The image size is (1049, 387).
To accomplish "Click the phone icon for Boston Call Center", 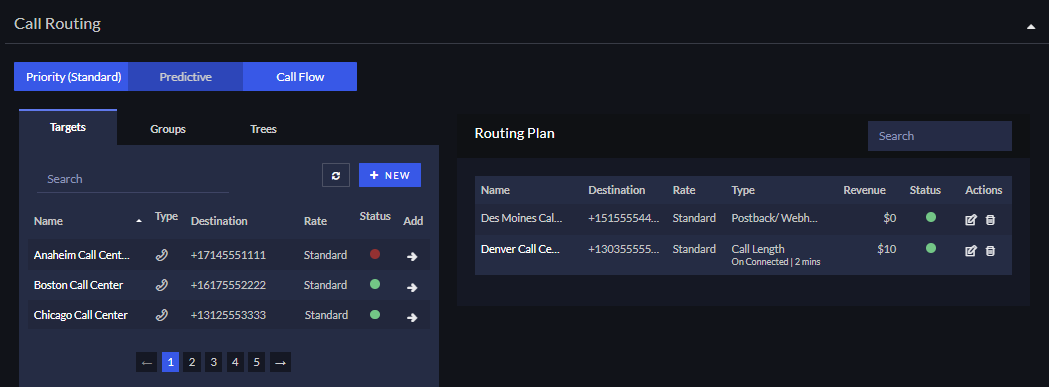I will click(x=161, y=285).
